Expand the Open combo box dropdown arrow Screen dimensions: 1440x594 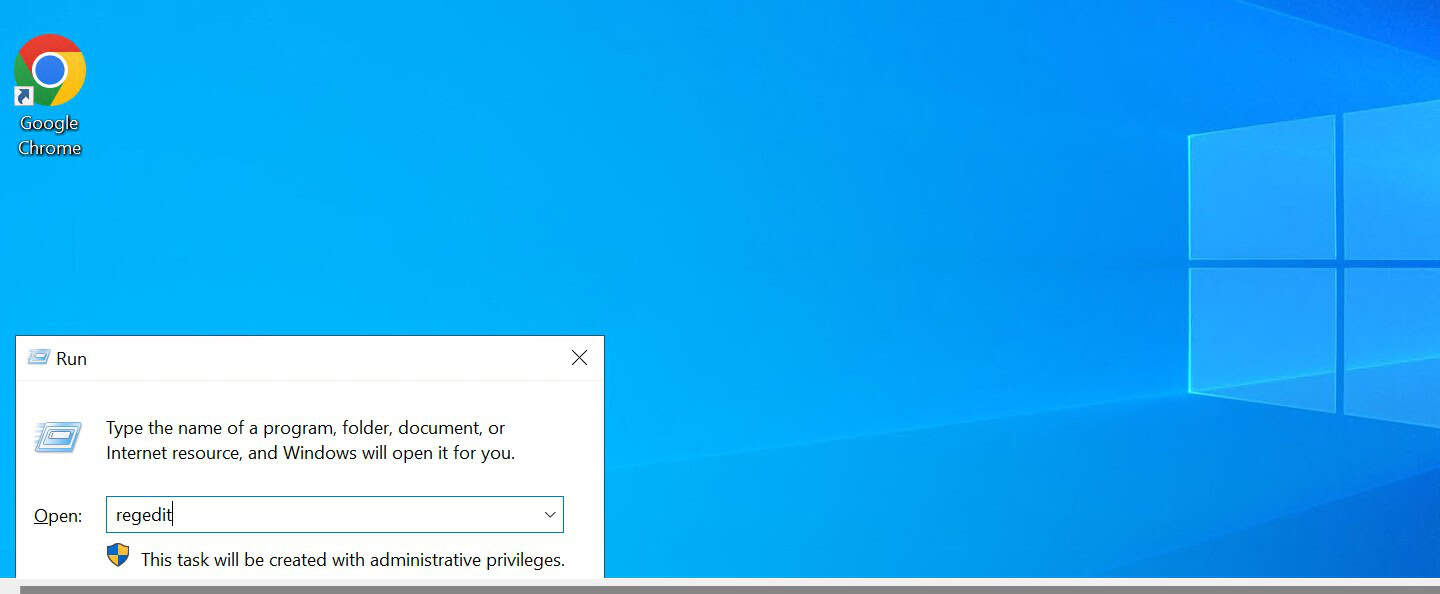[x=549, y=515]
